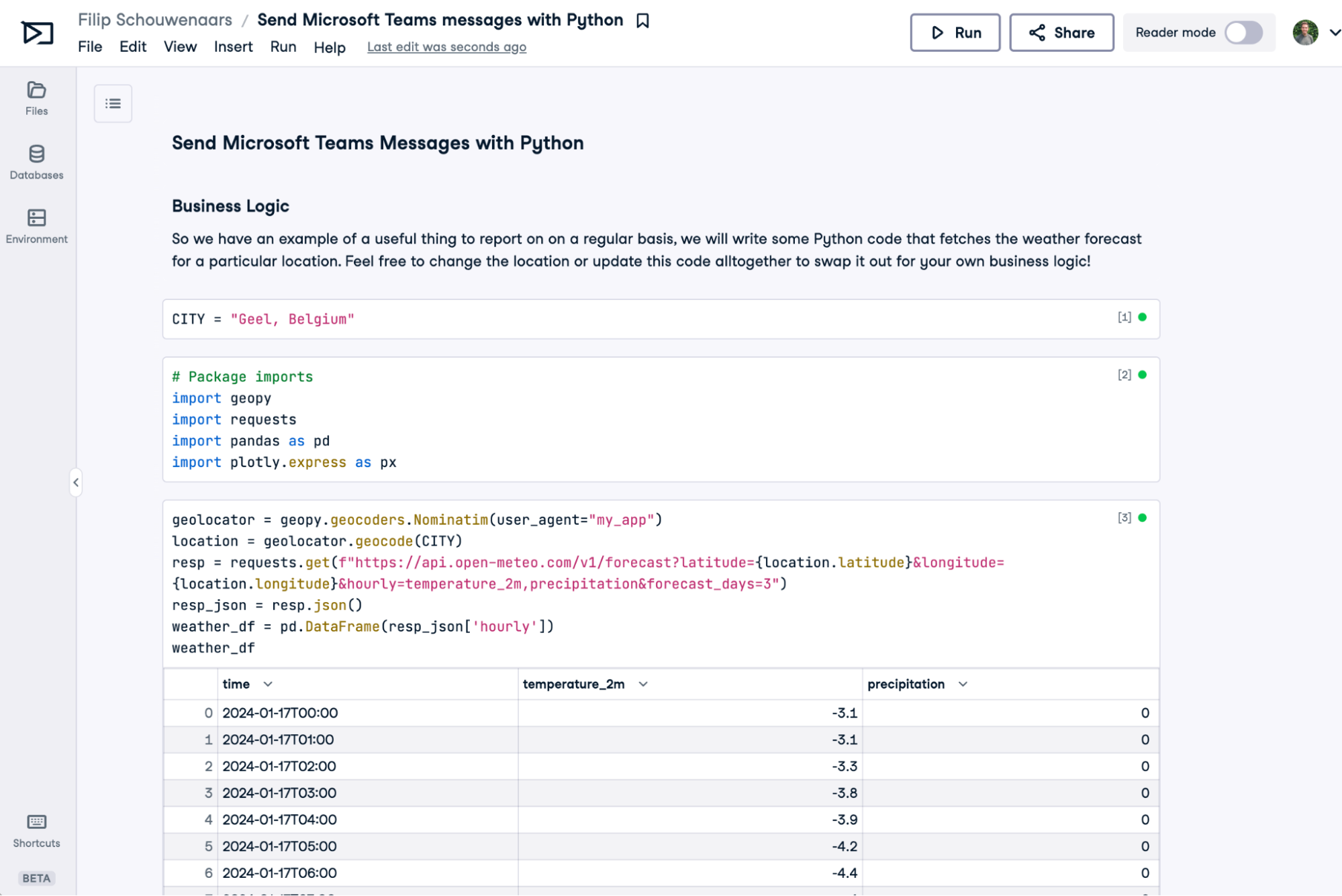Collapse the left sidebar

pos(76,482)
